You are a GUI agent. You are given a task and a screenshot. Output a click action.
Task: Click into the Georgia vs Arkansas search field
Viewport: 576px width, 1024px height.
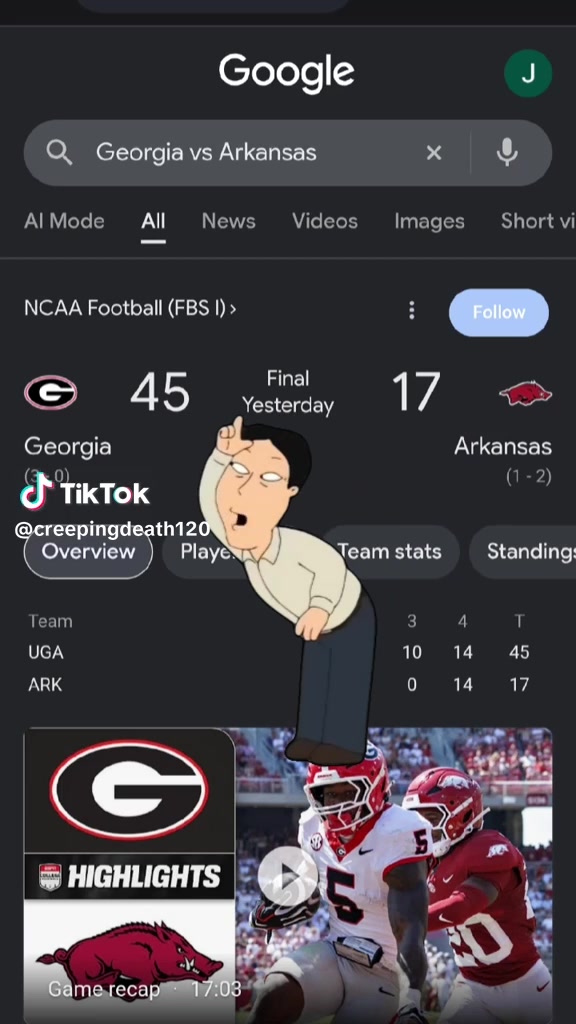point(247,153)
